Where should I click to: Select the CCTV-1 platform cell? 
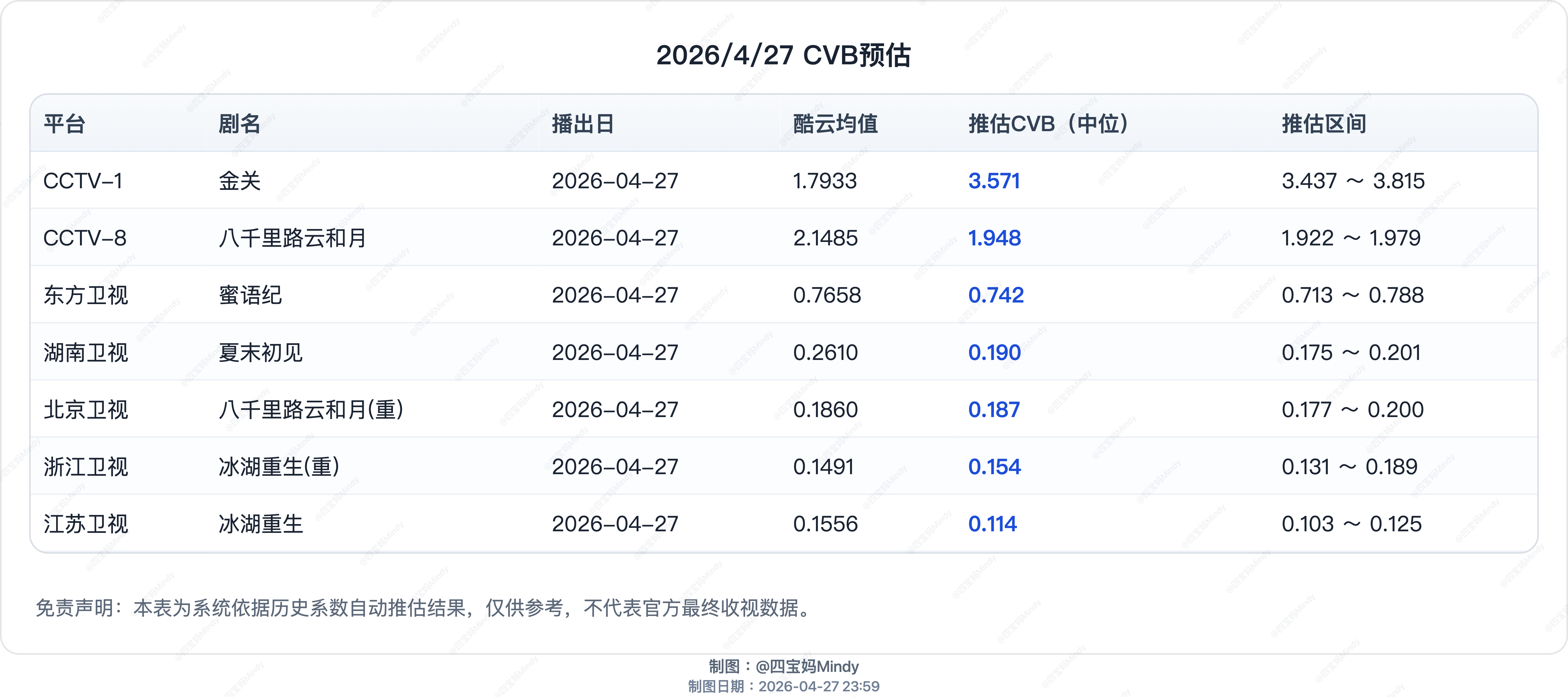(83, 181)
